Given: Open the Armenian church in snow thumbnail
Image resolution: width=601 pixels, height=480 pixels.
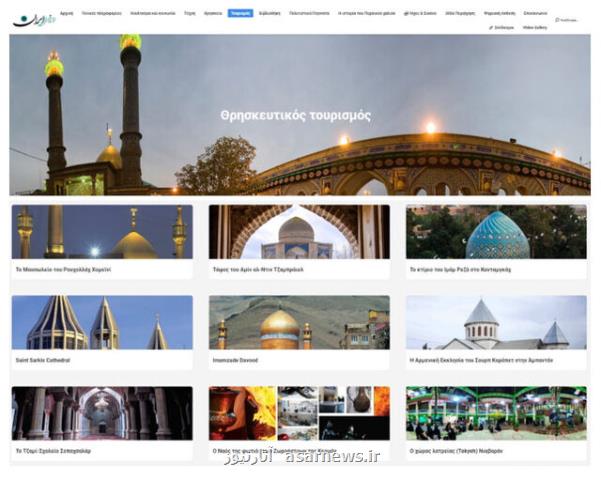Looking at the screenshot, I should pyautogui.click(x=496, y=322).
